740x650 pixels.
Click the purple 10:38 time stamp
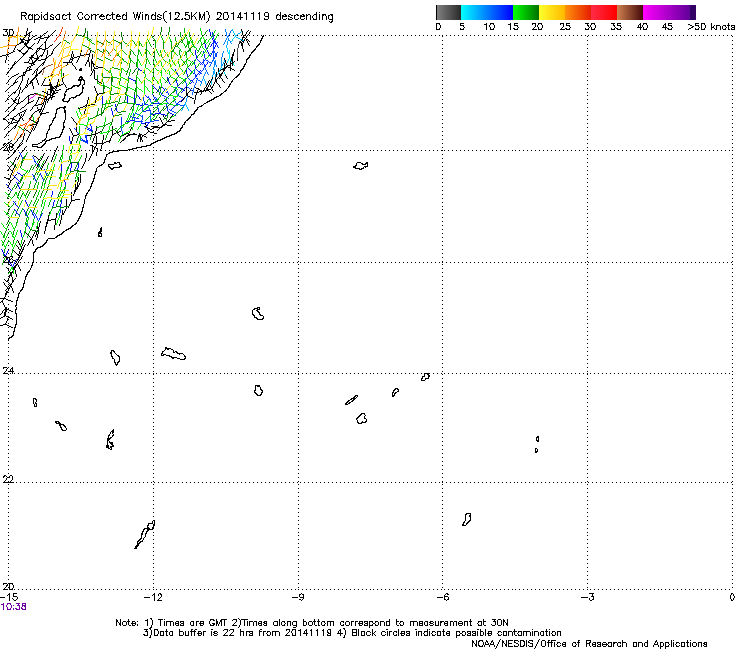click(x=14, y=607)
